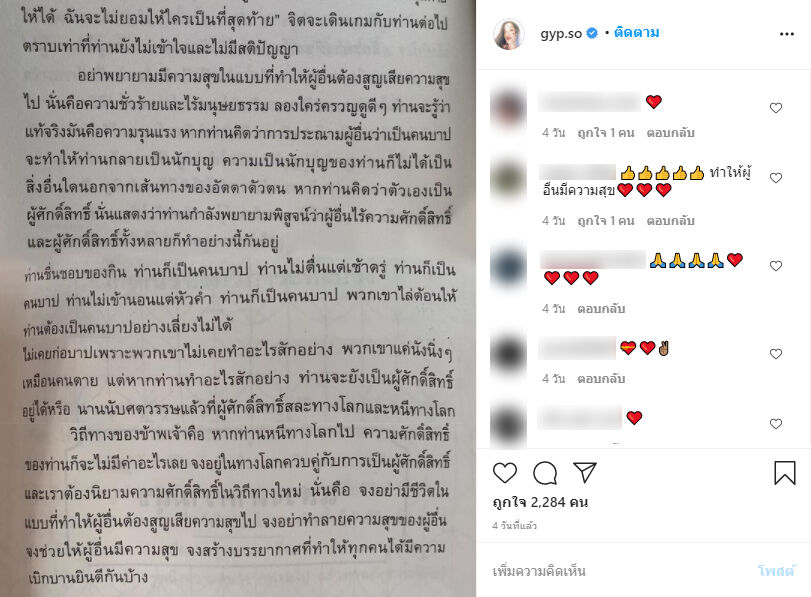Focus the เพิ่มความคิดเห็น comment field

coord(621,571)
